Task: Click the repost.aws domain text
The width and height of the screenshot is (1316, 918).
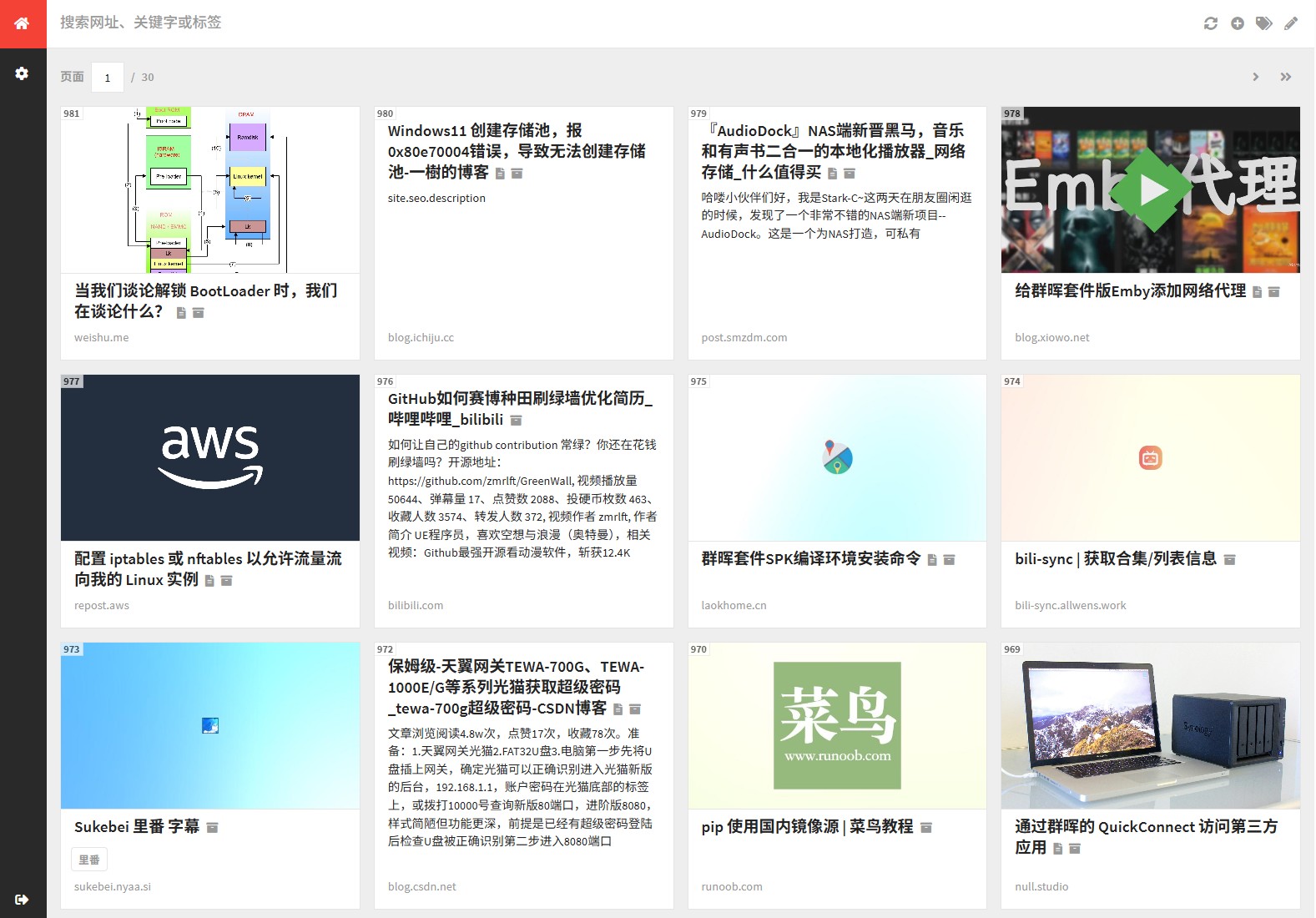Action: pos(102,606)
